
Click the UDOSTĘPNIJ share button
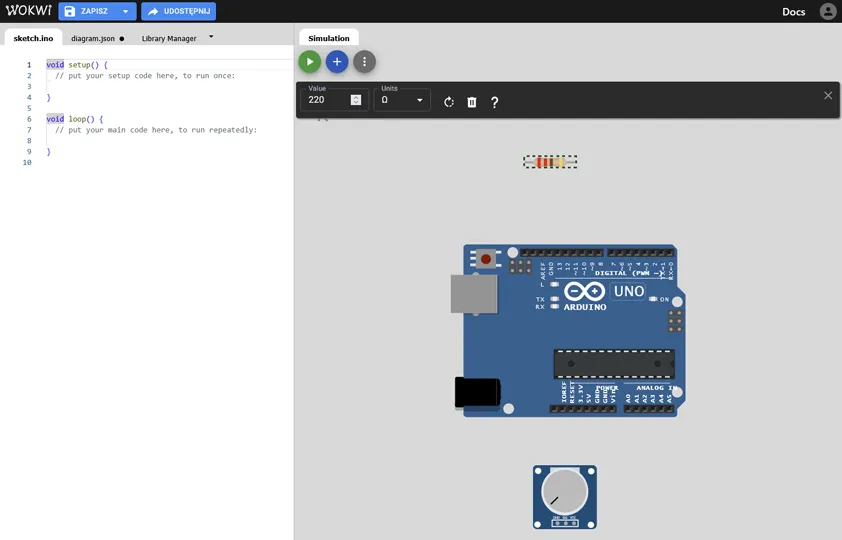pos(179,11)
